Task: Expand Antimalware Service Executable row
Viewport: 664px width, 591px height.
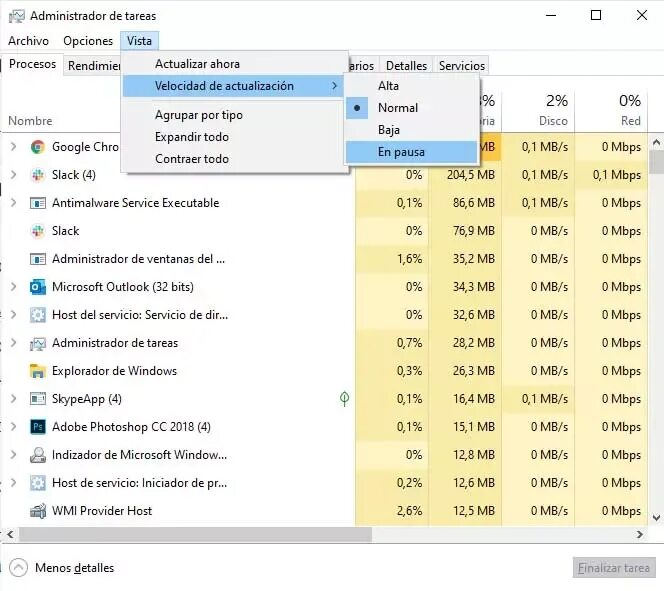Action: pos(14,203)
